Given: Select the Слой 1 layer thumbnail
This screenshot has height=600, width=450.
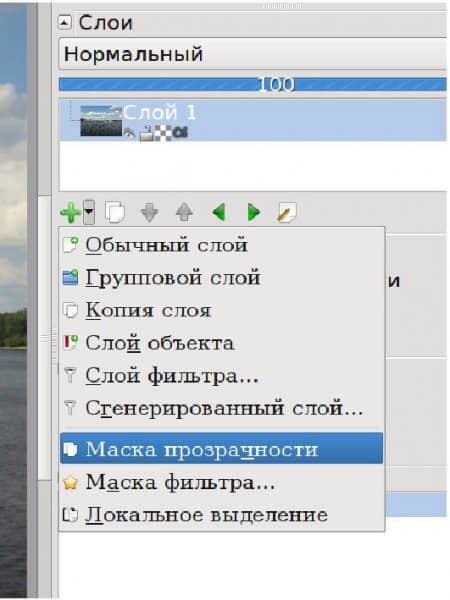Looking at the screenshot, I should coord(101,121).
